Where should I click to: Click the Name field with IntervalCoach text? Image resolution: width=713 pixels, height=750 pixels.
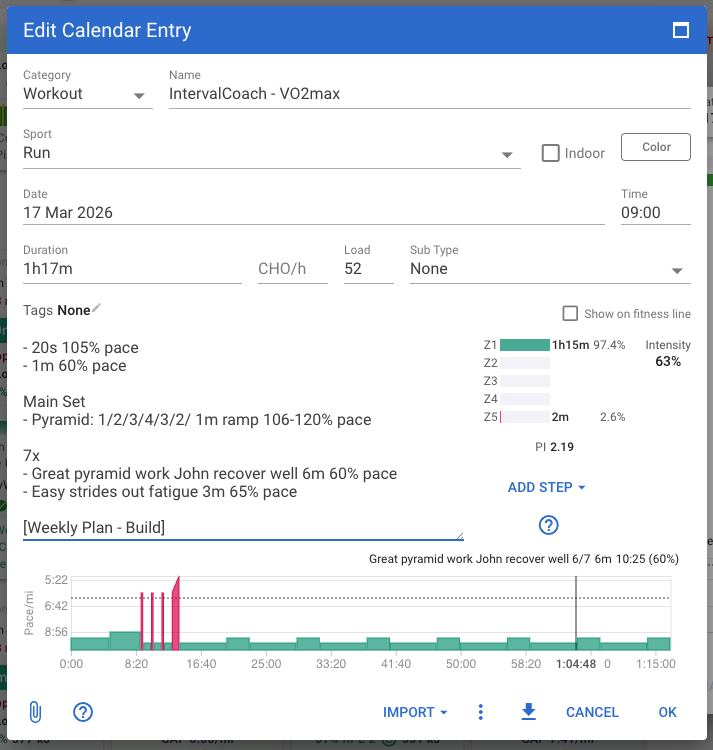click(x=430, y=94)
